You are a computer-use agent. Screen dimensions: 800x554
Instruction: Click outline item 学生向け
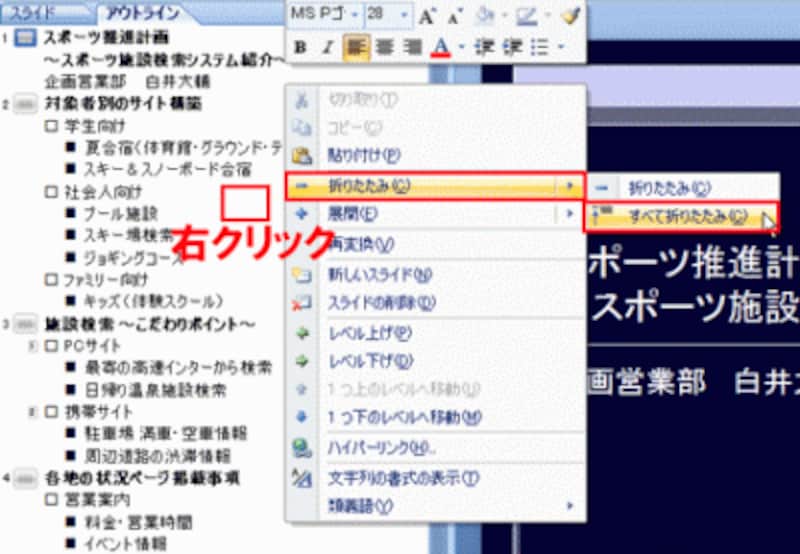tap(95, 126)
